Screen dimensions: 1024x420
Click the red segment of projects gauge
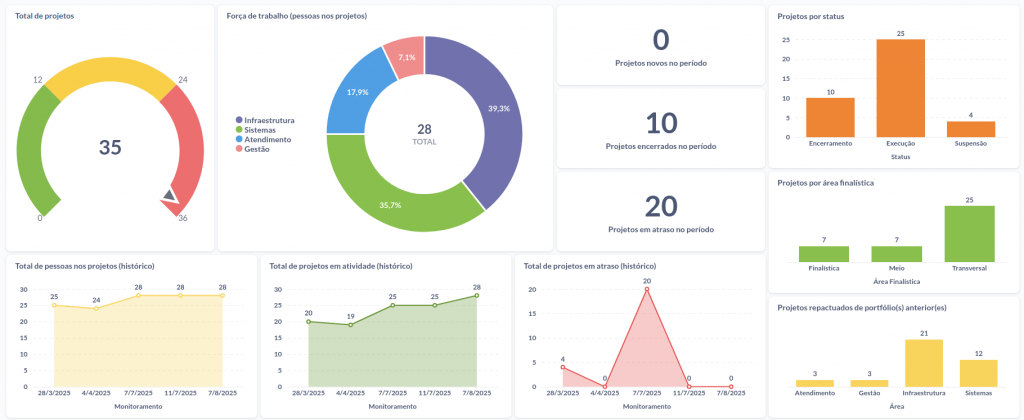pyautogui.click(x=186, y=147)
